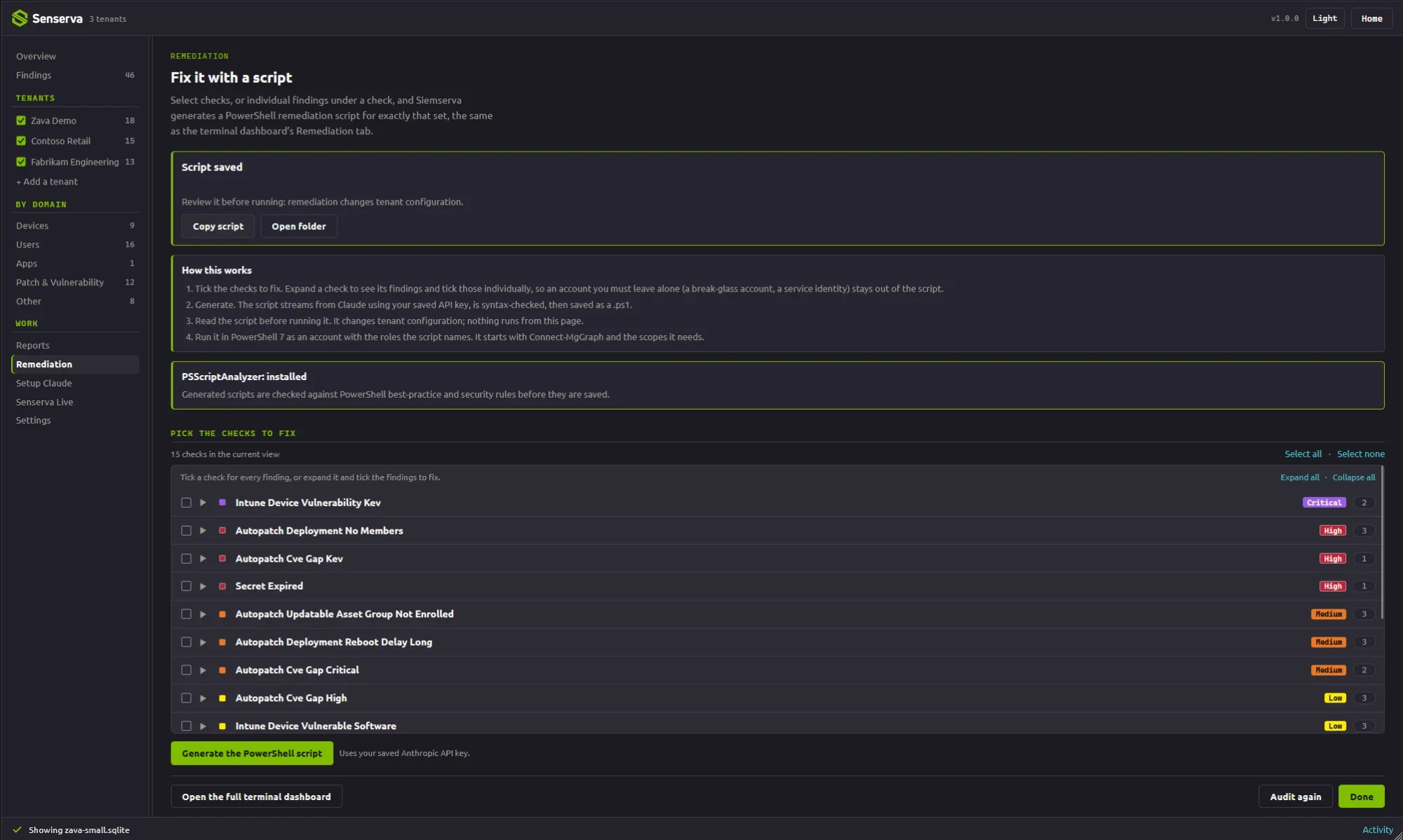1403x840 pixels.
Task: Filter by Other domain
Action: (x=75, y=302)
